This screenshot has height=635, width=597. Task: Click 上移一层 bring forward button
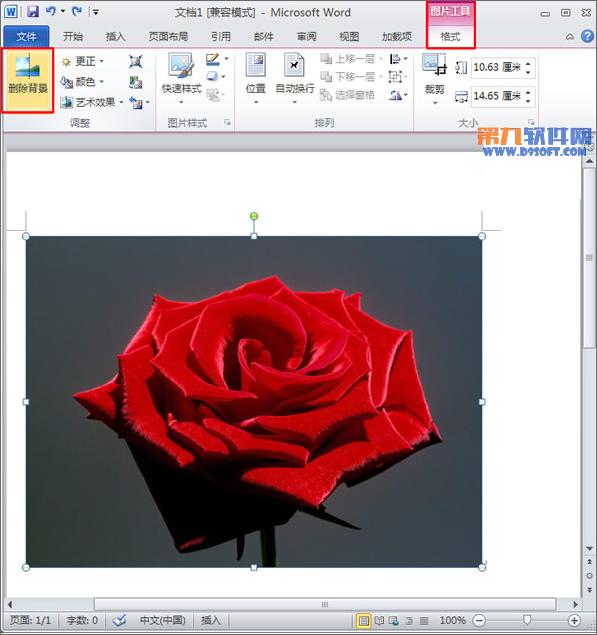[x=348, y=59]
